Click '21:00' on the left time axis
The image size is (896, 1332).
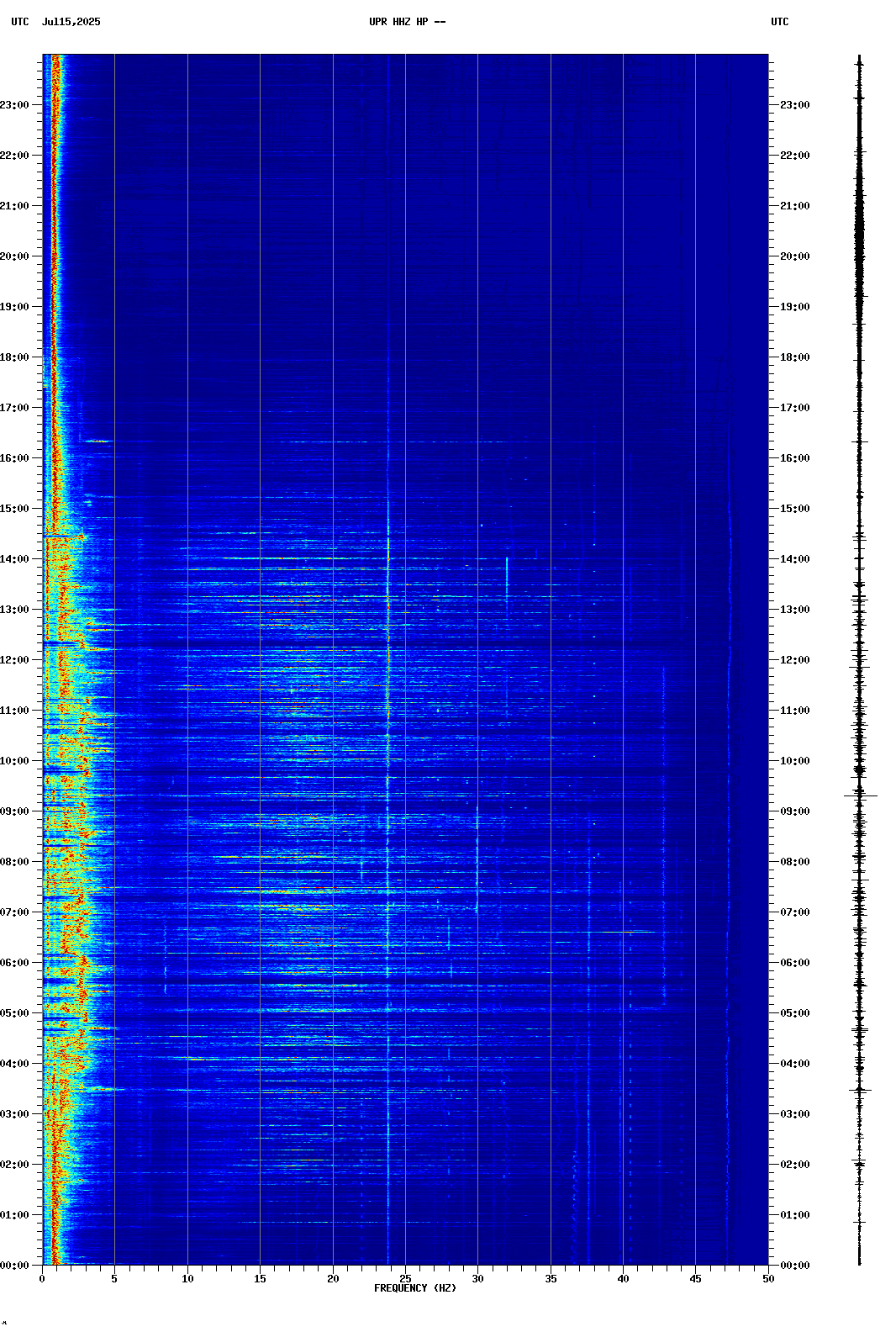[14, 206]
